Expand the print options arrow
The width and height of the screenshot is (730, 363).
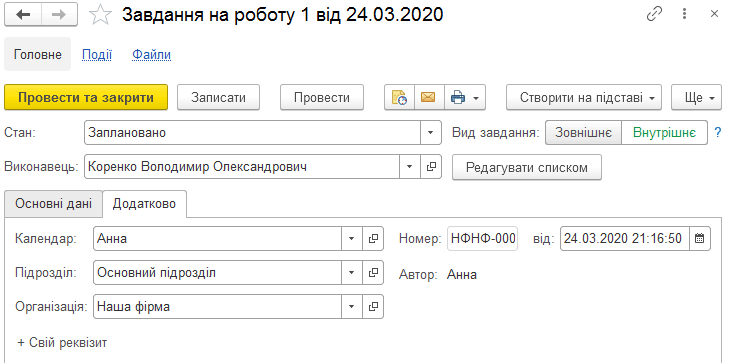click(x=476, y=98)
